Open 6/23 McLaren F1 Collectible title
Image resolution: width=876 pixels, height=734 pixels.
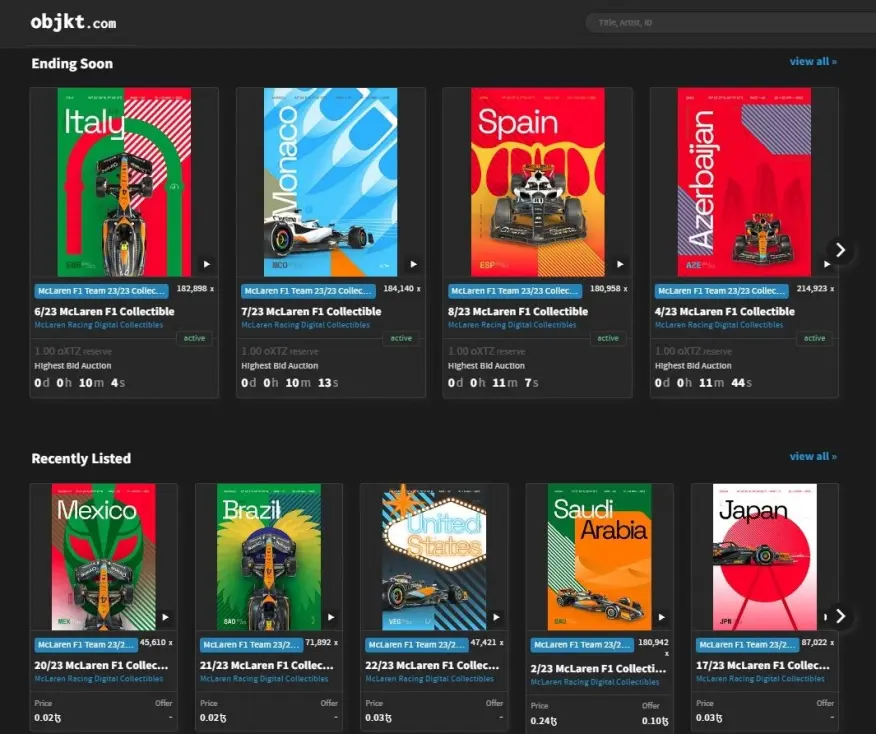tap(104, 311)
